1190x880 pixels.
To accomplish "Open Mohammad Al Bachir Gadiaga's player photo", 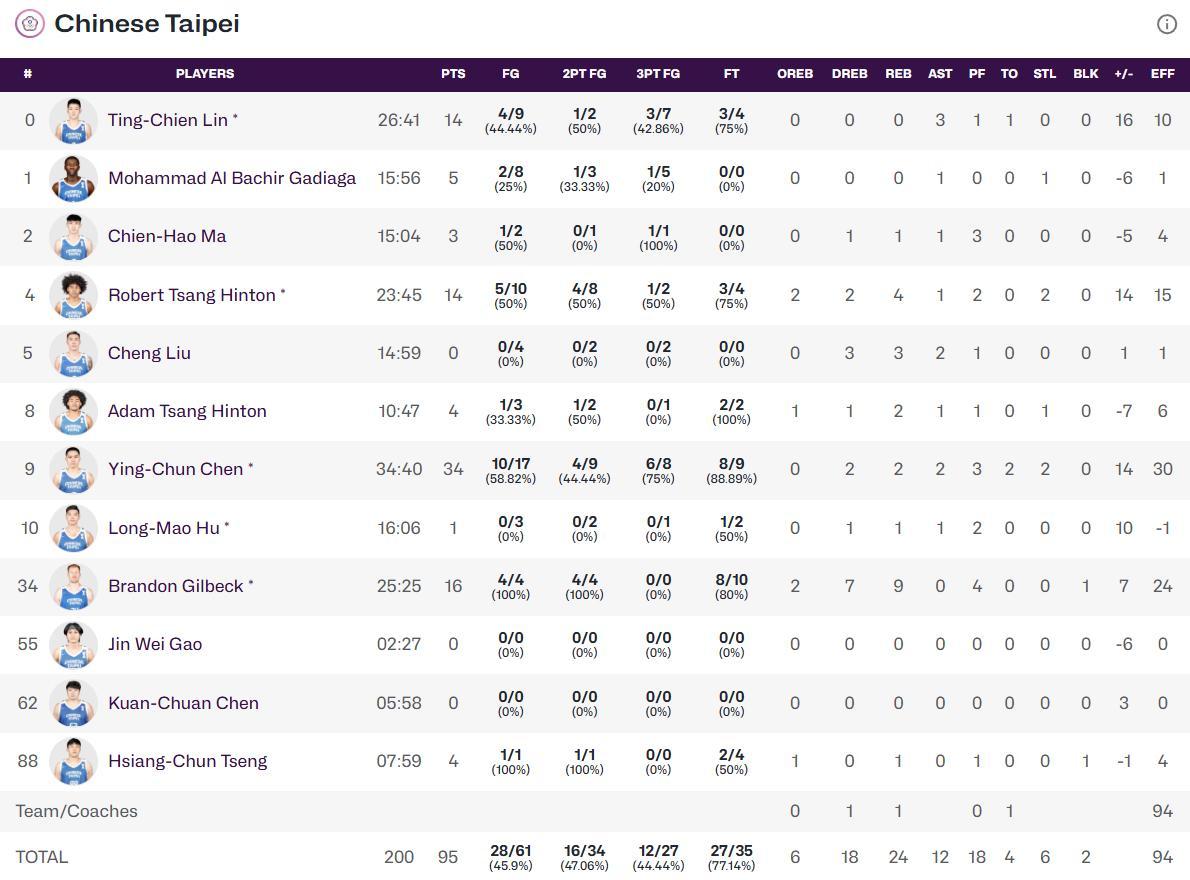I will [x=74, y=178].
